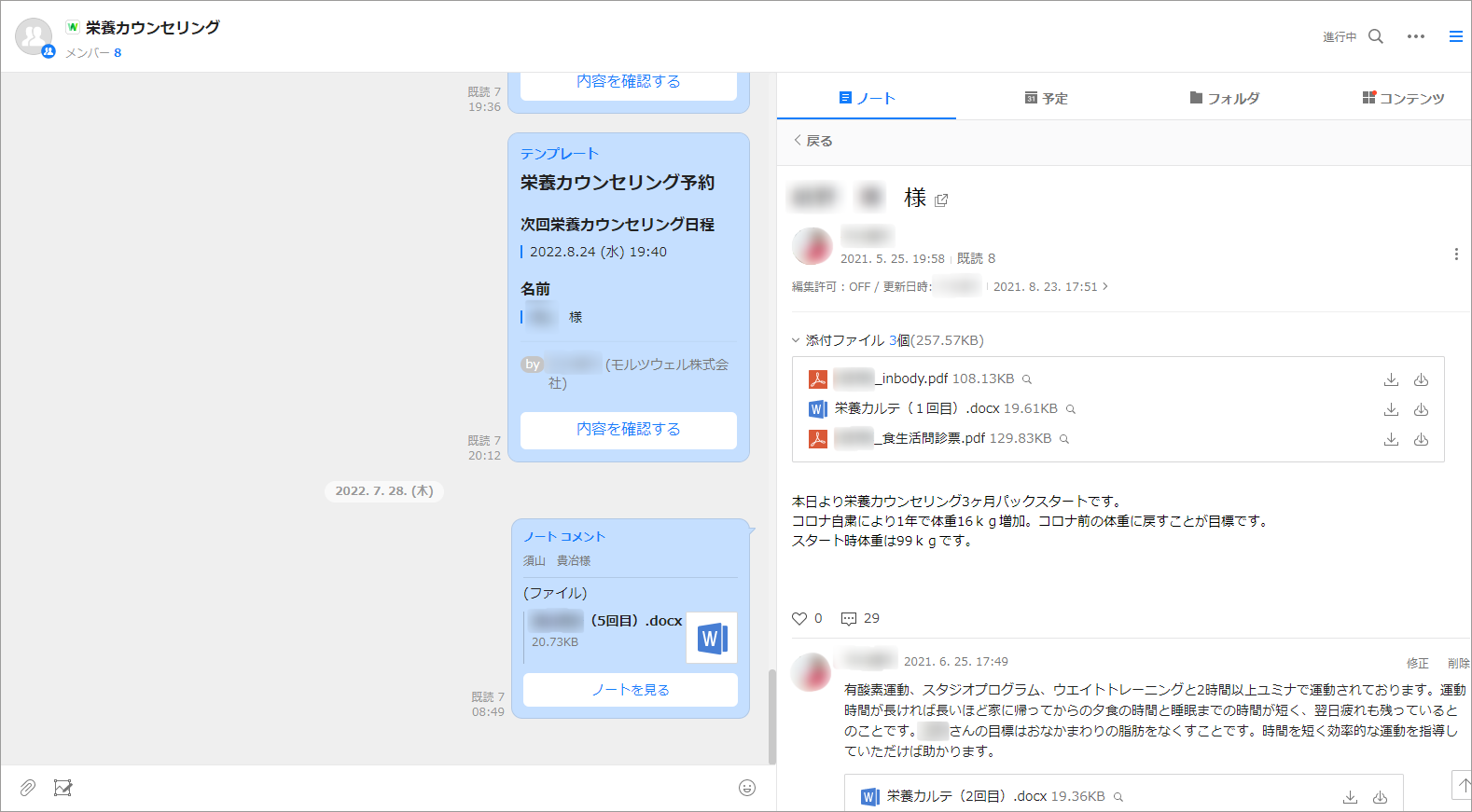Click the ノートを見る button

(630, 690)
